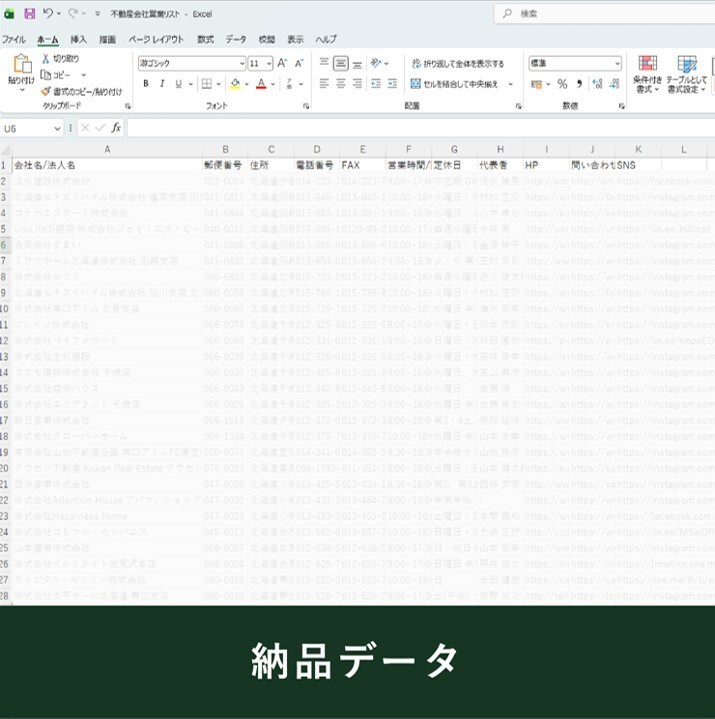Select row 10 header

pos(5,309)
